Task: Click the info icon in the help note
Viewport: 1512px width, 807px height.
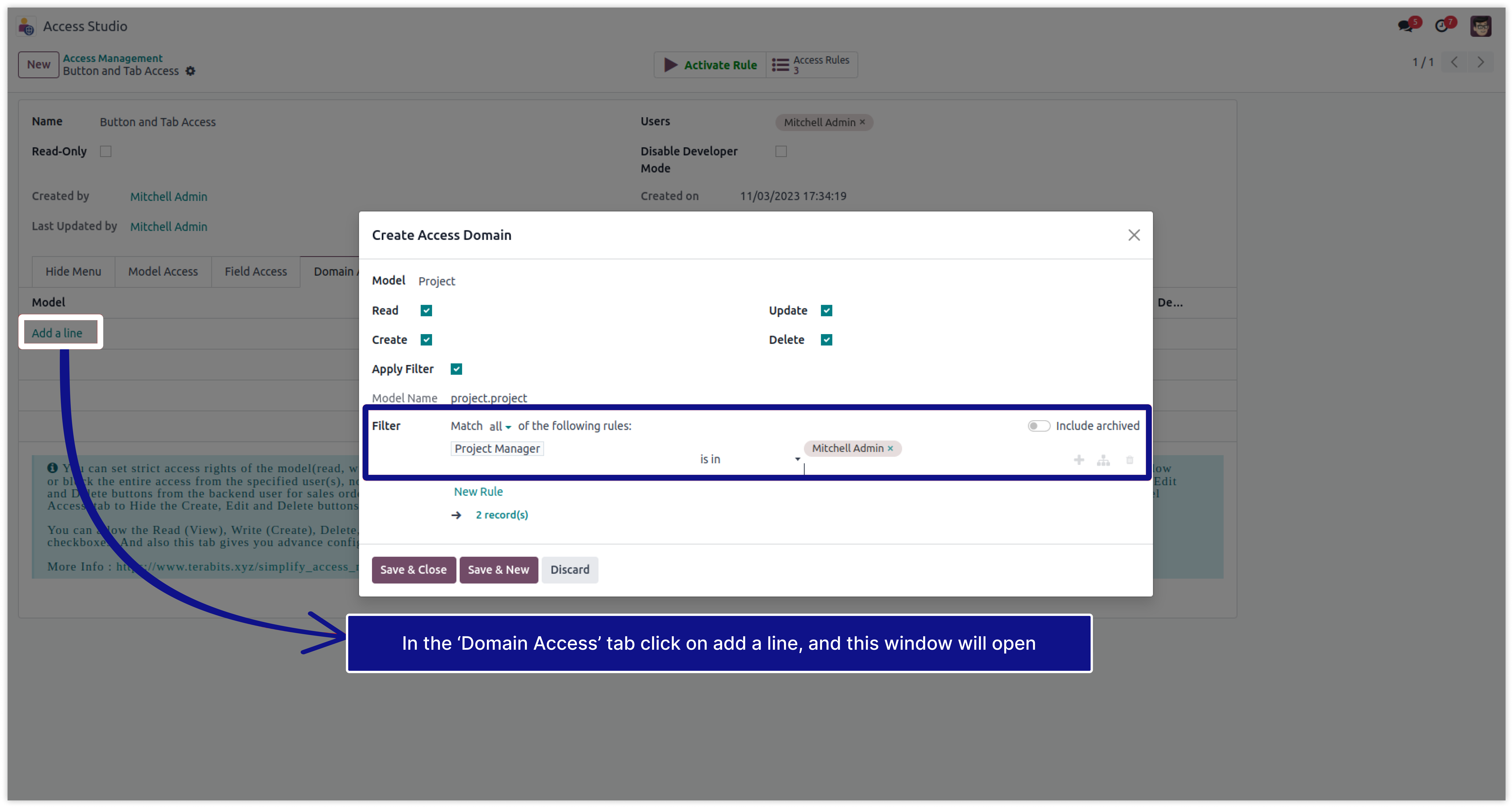Action: (x=52, y=468)
